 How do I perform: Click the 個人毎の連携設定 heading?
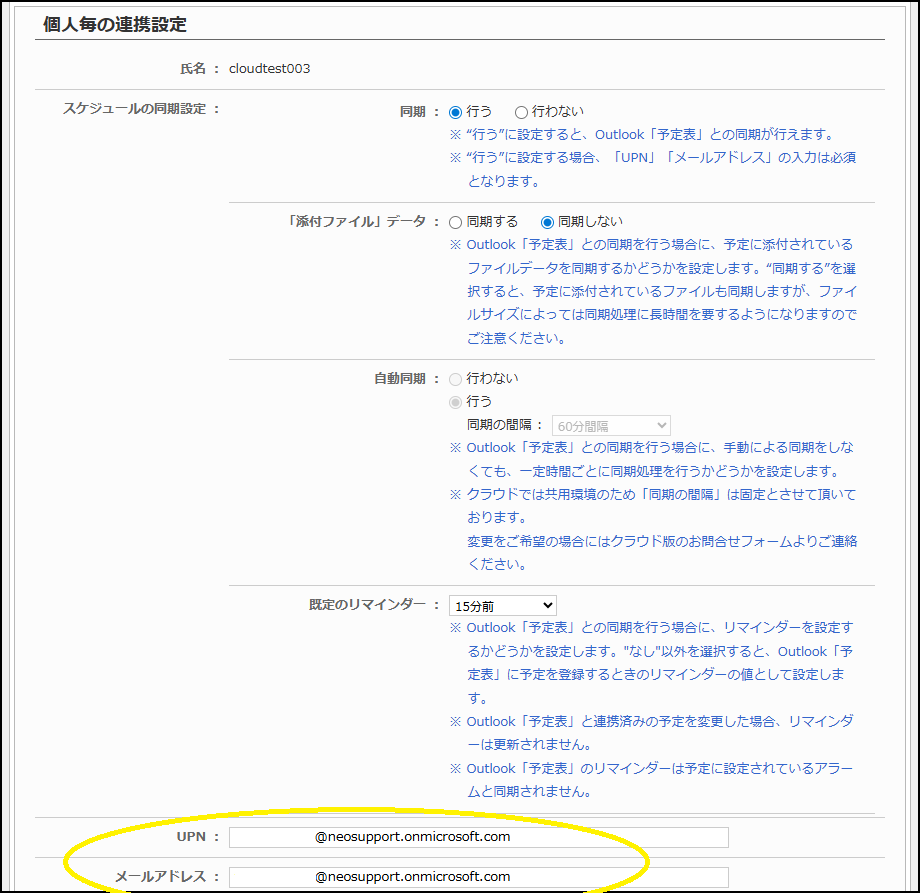[x=115, y=24]
